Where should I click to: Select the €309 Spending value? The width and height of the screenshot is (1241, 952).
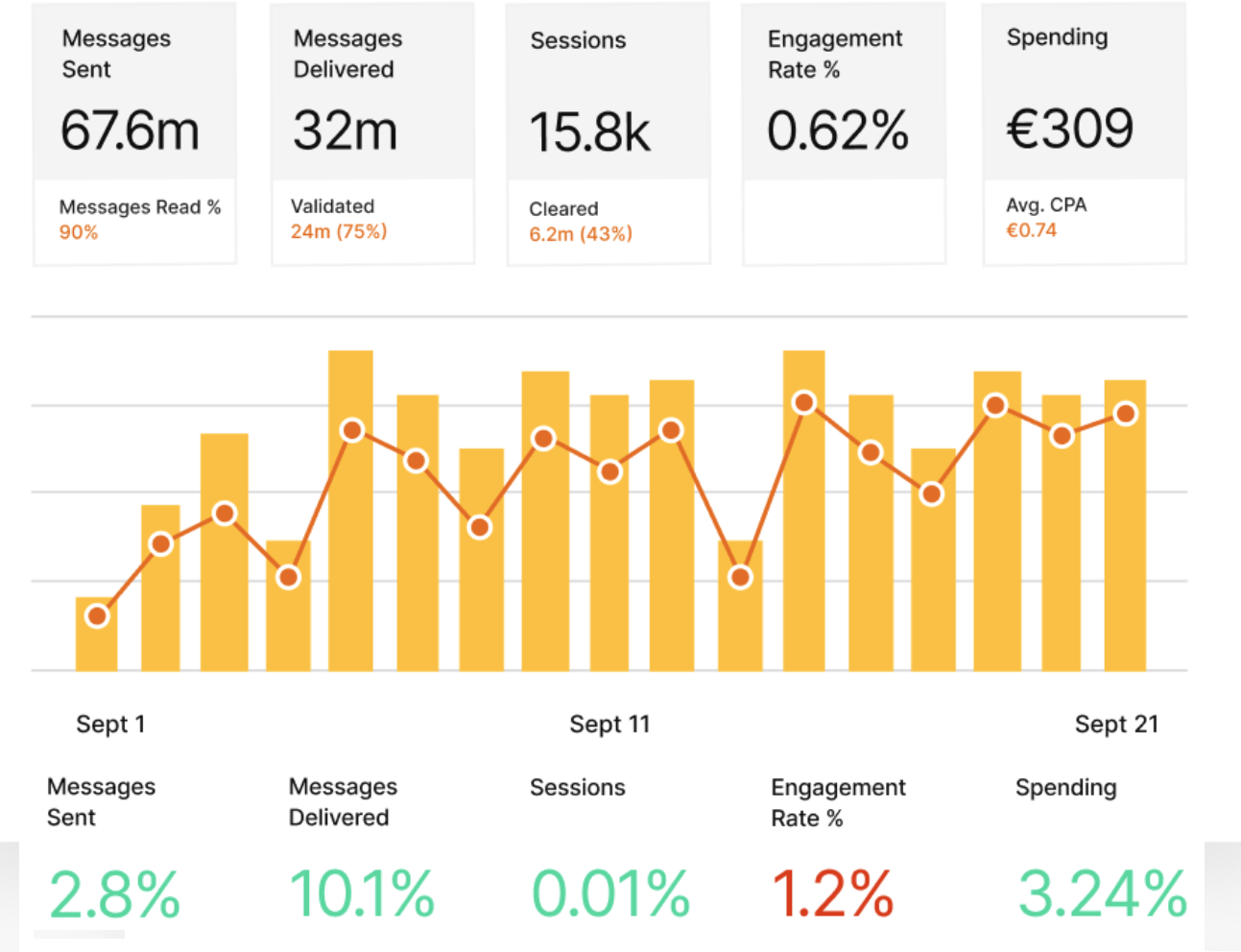pyautogui.click(x=1069, y=129)
